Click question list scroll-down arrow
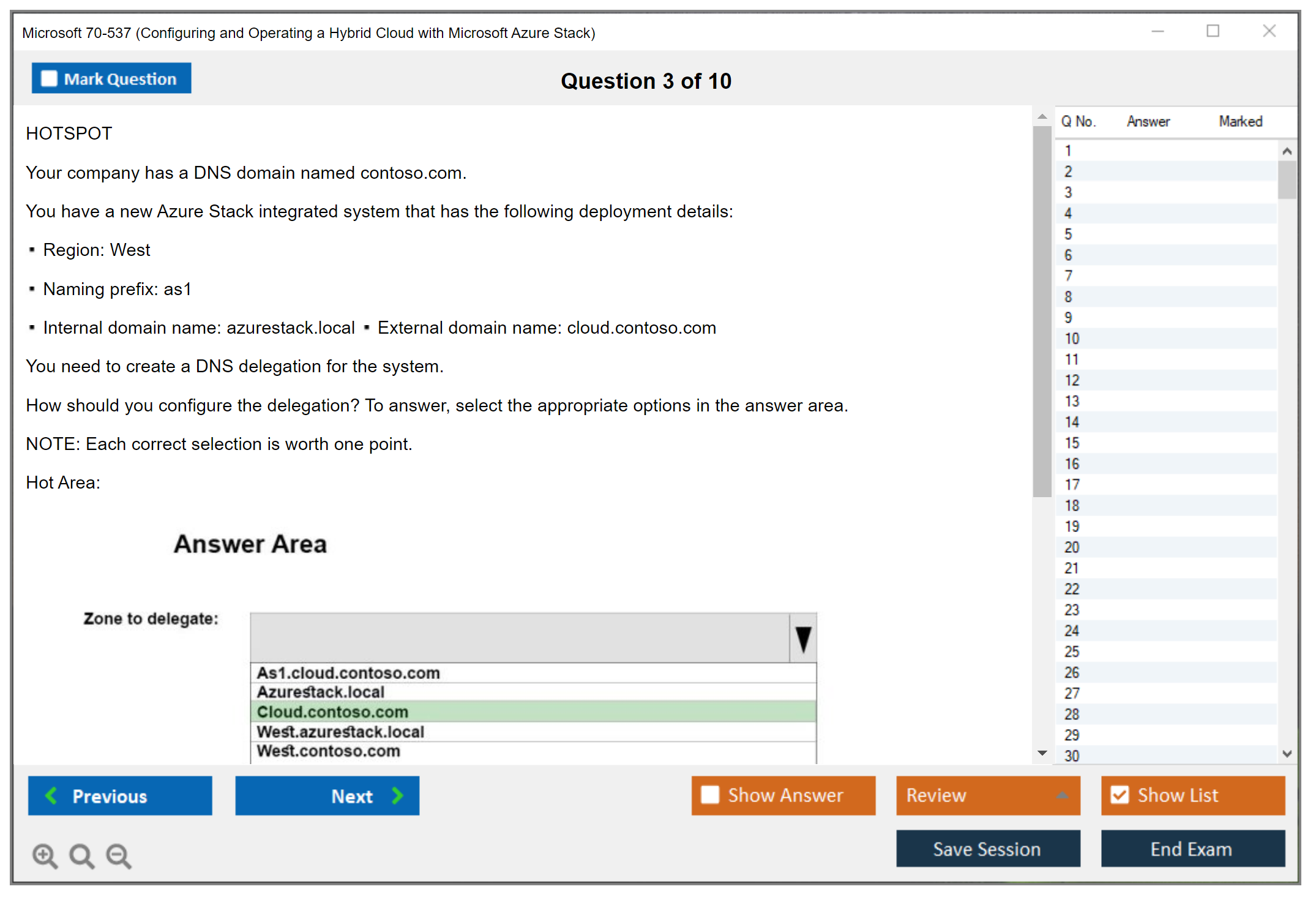This screenshot has height=900, width=1316. [x=1287, y=754]
